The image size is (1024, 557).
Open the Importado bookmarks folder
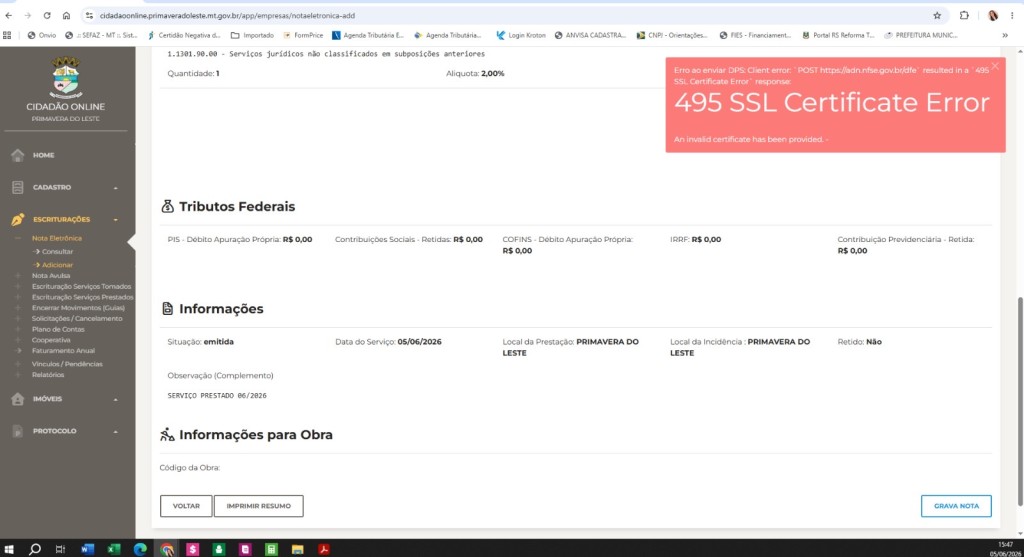(252, 35)
